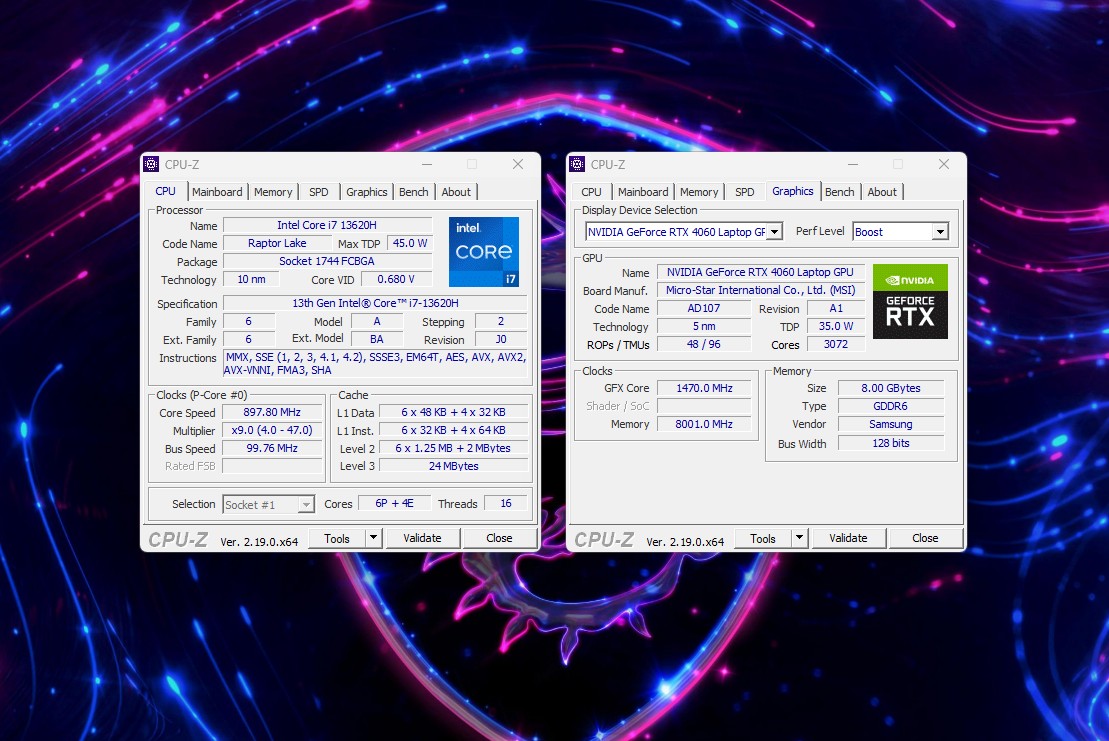Click Validate button in left CPU-Z window
Image resolution: width=1109 pixels, height=741 pixels.
422,538
